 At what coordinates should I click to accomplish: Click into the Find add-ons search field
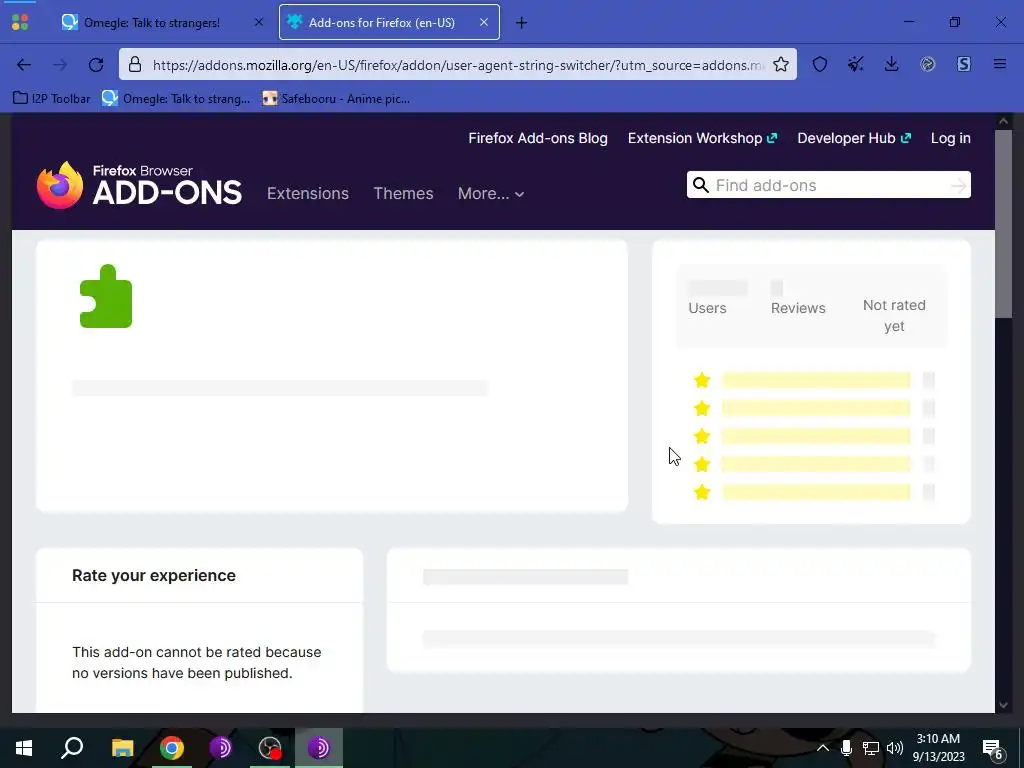[831, 185]
